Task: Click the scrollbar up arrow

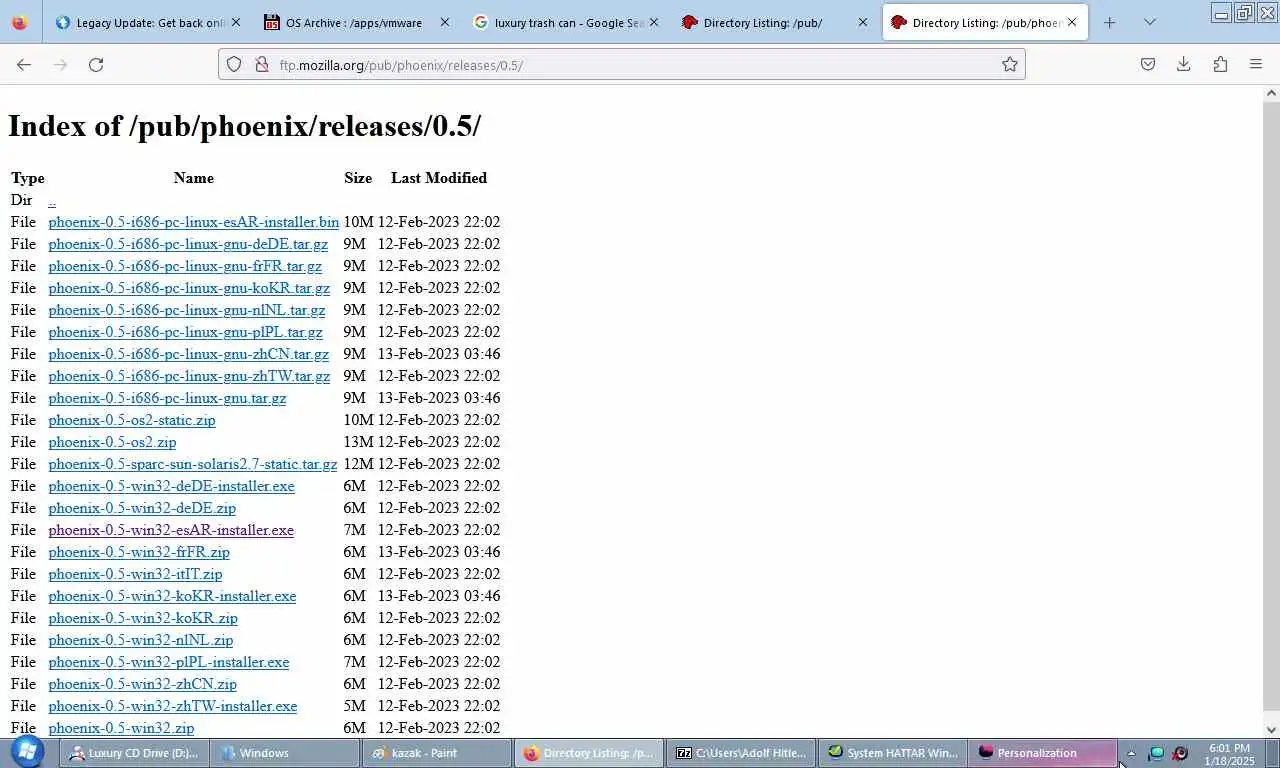Action: [x=1271, y=93]
